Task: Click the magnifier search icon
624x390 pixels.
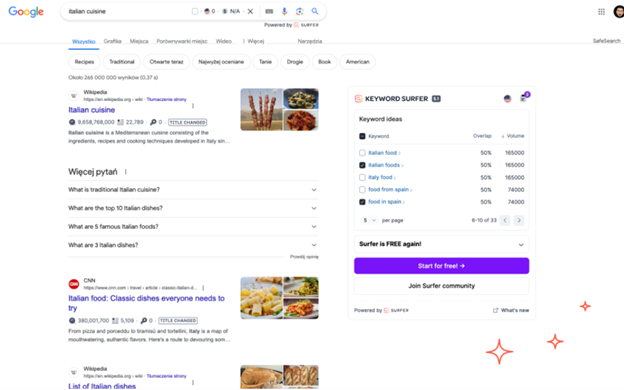Action: (x=315, y=11)
